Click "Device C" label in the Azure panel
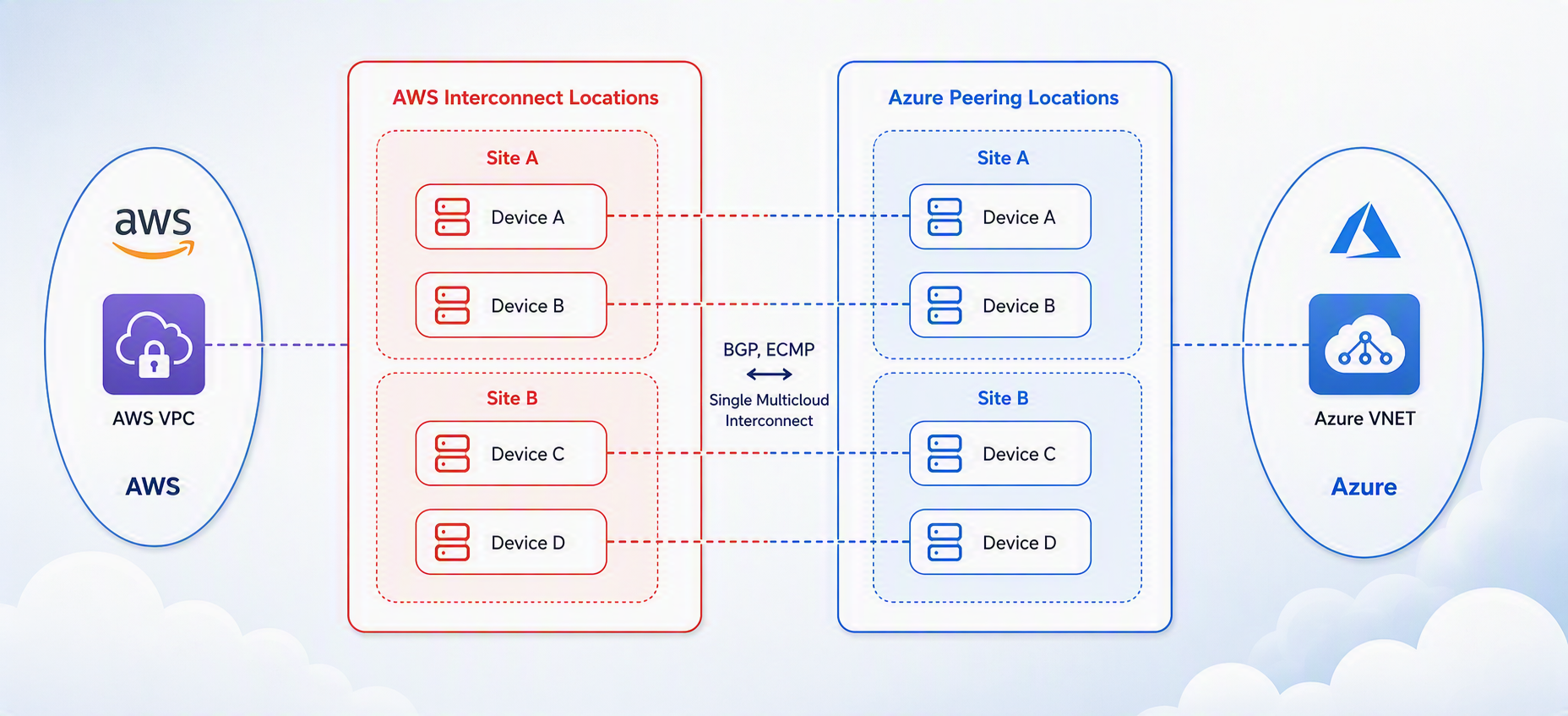The height and width of the screenshot is (716, 1568). (1019, 454)
